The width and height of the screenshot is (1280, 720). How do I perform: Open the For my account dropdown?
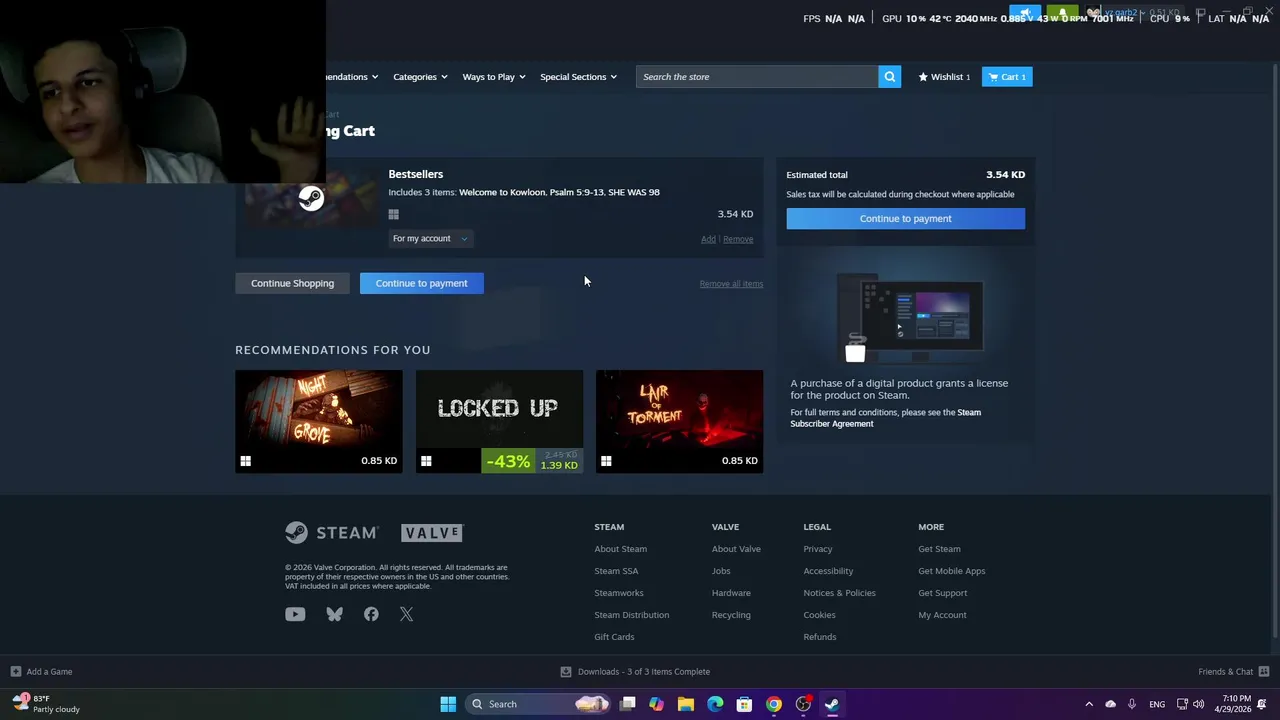430,239
